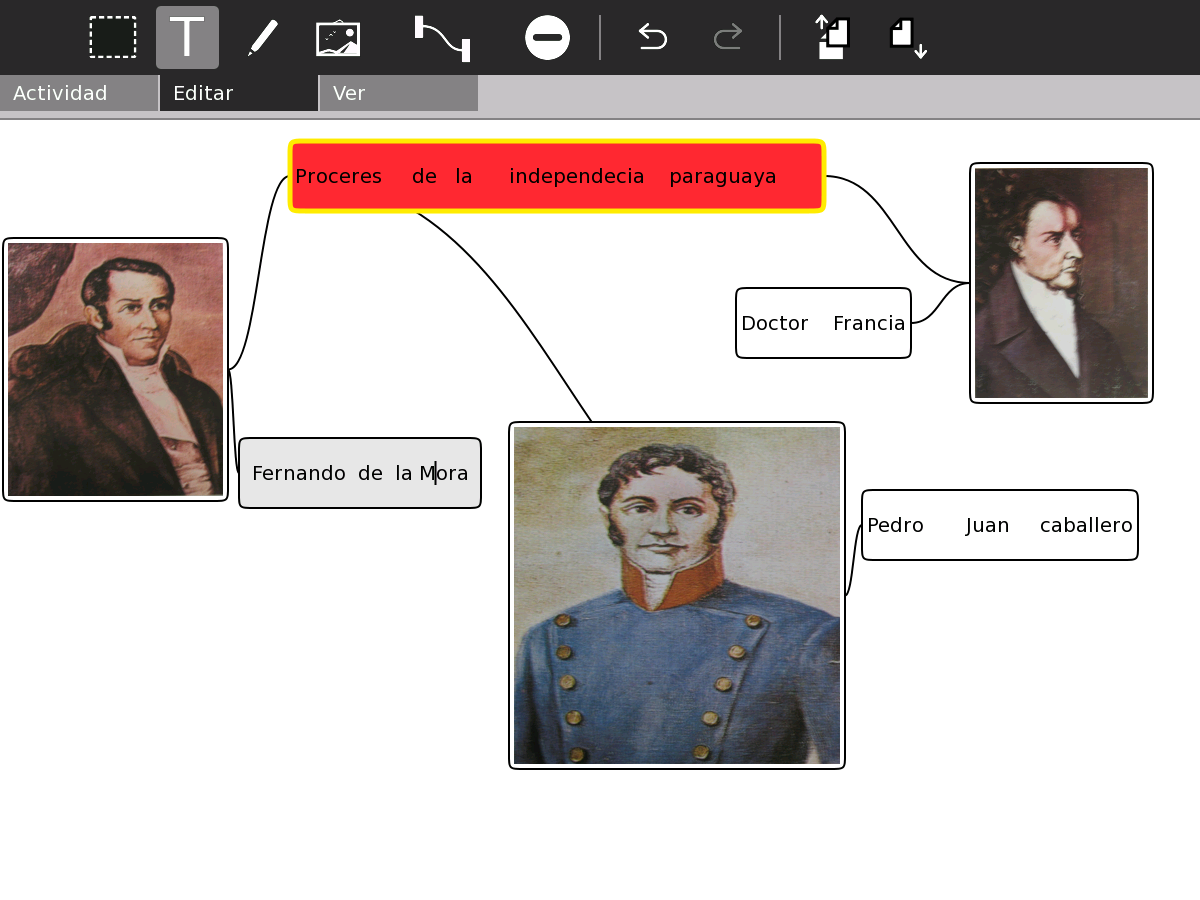Viewport: 1200px width, 900px height.
Task: Select the dashed-rectangle selection mode icon
Action: click(x=113, y=37)
